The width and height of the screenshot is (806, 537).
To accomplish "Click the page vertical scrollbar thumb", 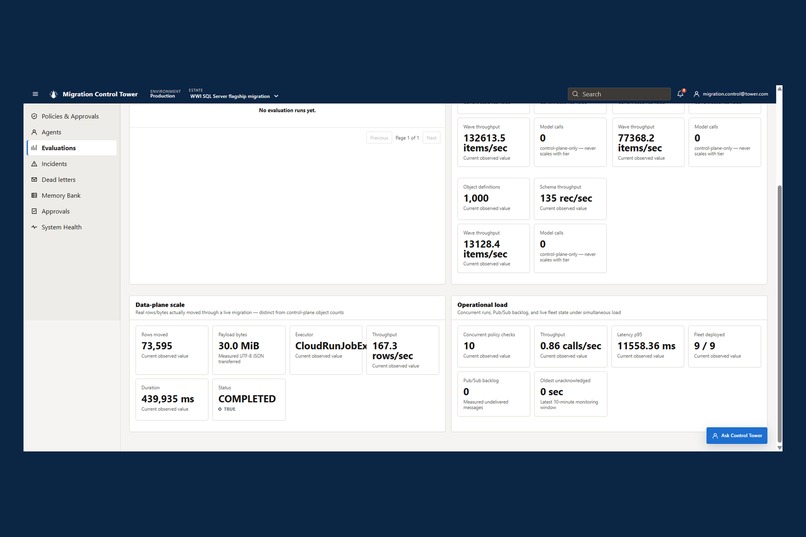I will (x=779, y=313).
